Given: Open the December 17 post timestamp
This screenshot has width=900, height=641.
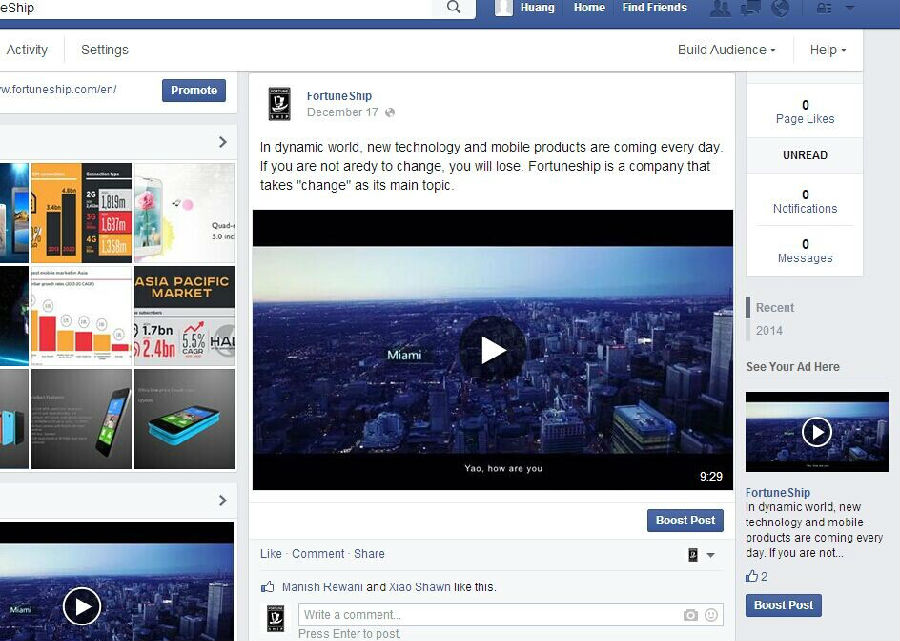Looking at the screenshot, I should pyautogui.click(x=343, y=112).
